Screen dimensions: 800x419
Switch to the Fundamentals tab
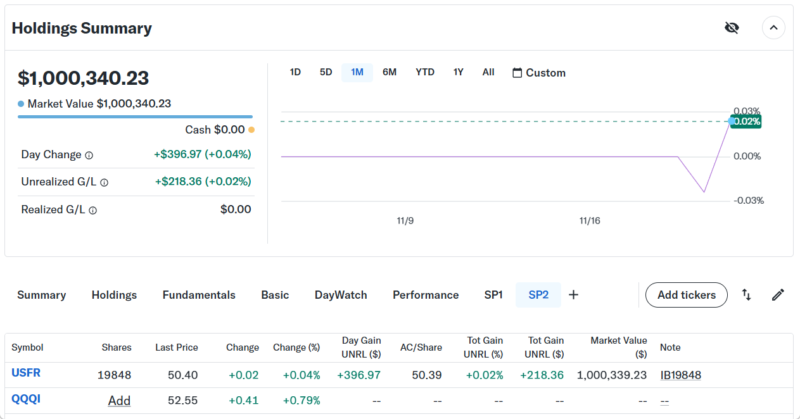click(199, 295)
